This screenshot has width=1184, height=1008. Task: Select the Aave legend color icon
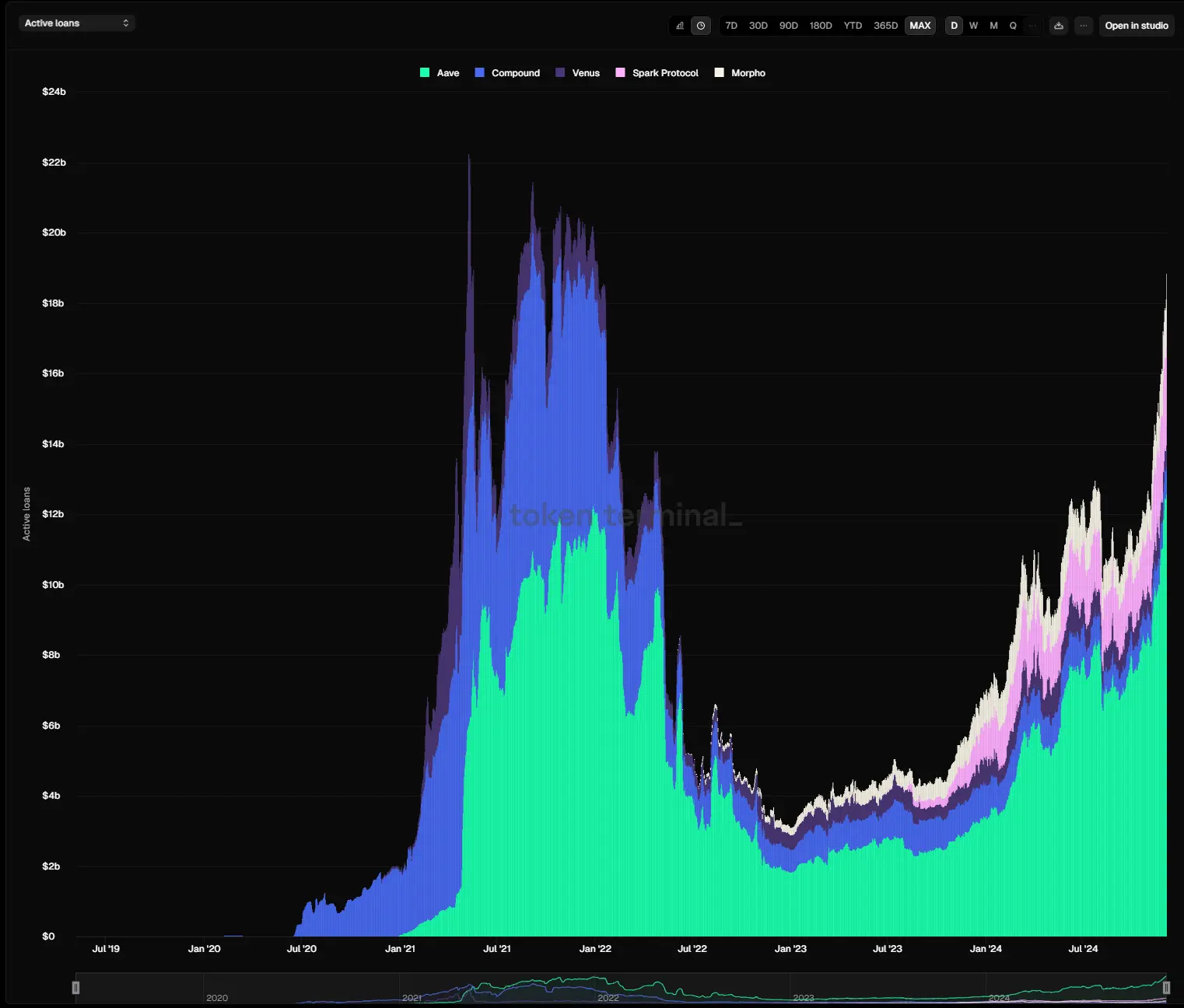(424, 72)
